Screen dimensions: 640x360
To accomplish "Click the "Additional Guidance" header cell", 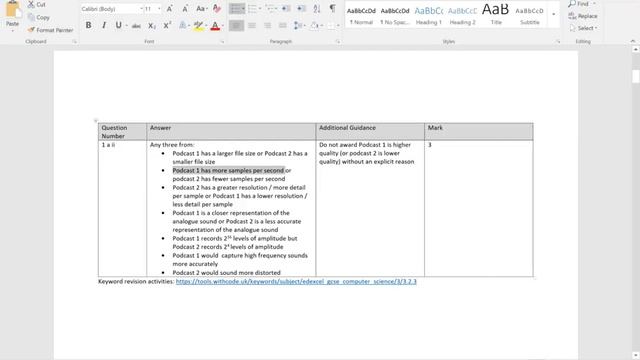I will tap(370, 131).
